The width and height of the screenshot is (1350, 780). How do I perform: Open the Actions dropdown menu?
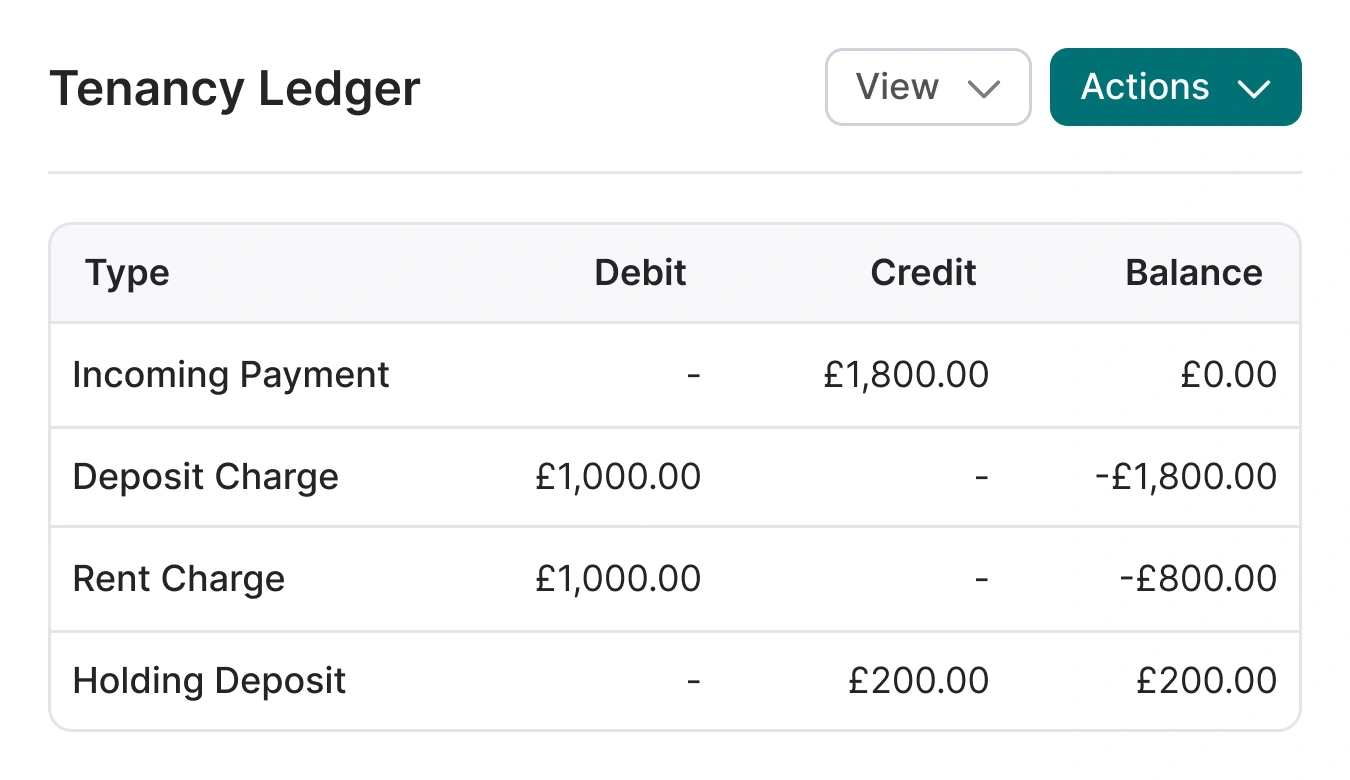point(1175,87)
